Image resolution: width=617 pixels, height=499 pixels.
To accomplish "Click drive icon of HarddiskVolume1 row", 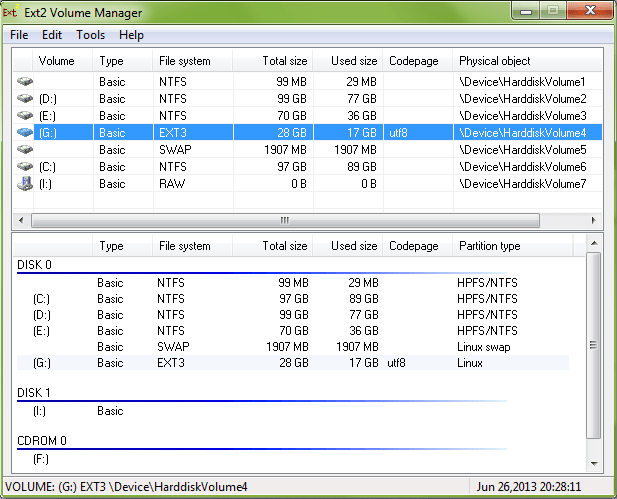I will [x=24, y=81].
